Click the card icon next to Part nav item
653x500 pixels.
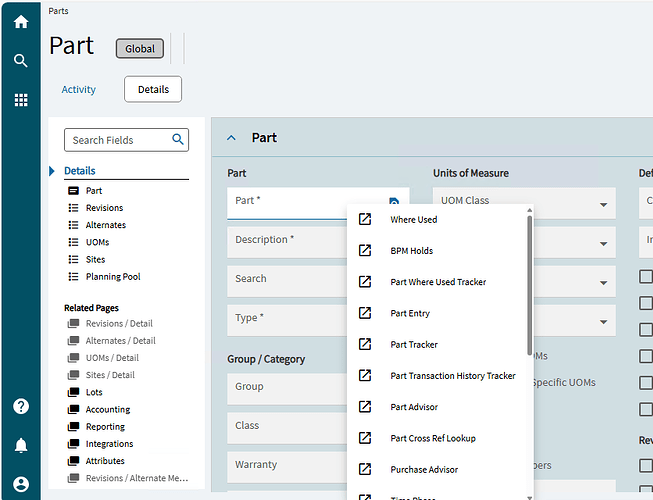point(73,191)
